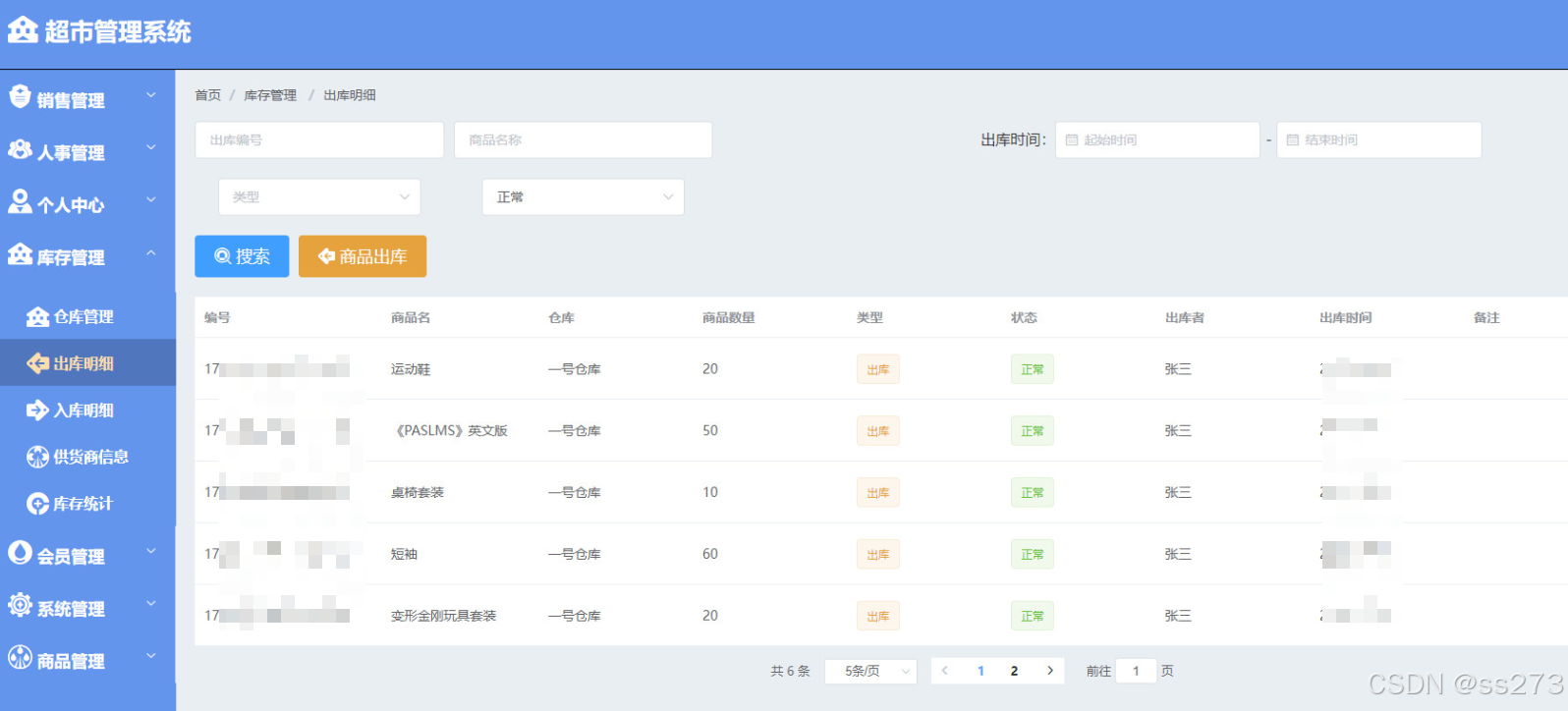Click the 《PASLMS》英文版 product cell
Image resolution: width=1568 pixels, height=711 pixels.
(449, 430)
